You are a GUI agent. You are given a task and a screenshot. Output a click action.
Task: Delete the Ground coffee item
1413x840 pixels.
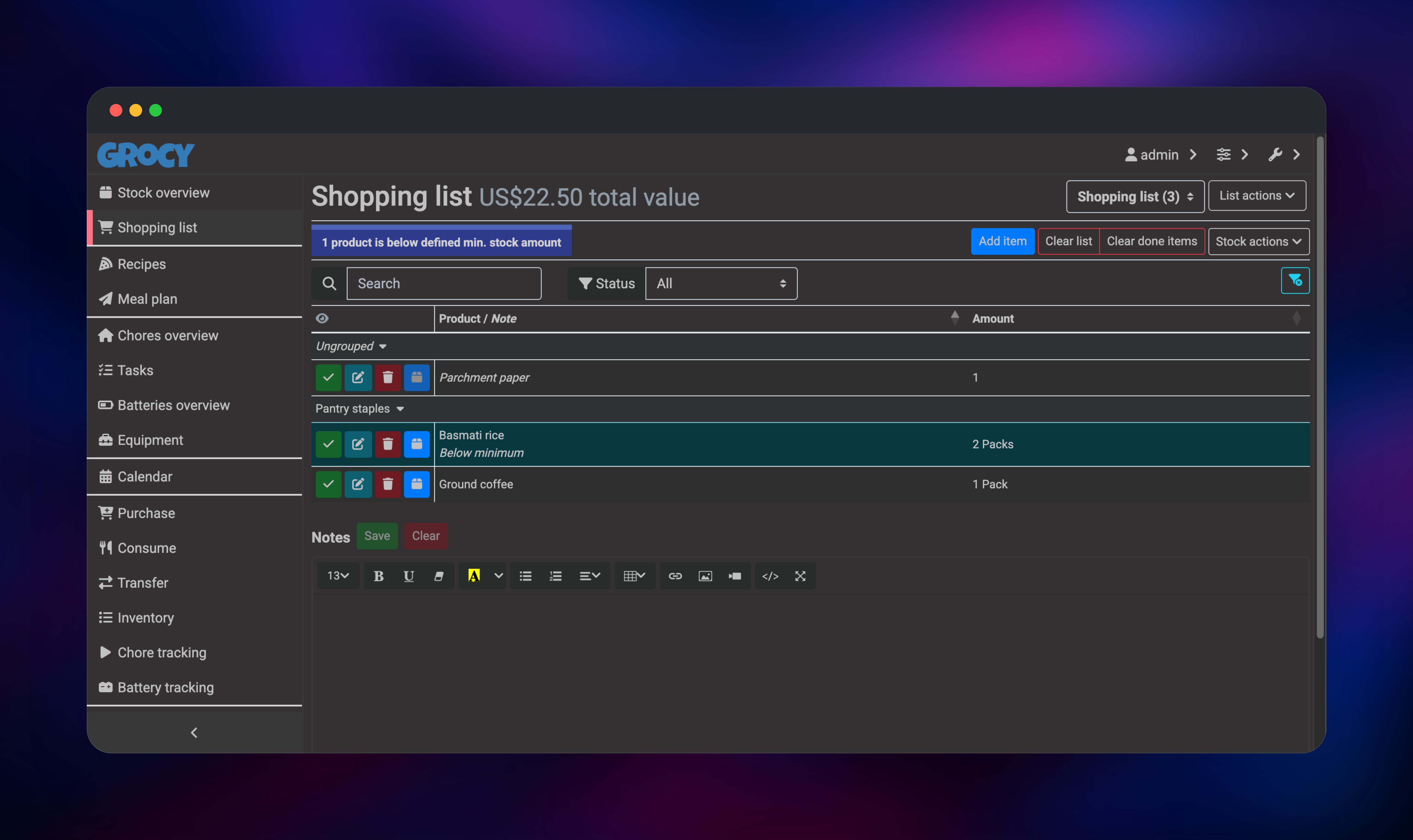click(x=388, y=484)
